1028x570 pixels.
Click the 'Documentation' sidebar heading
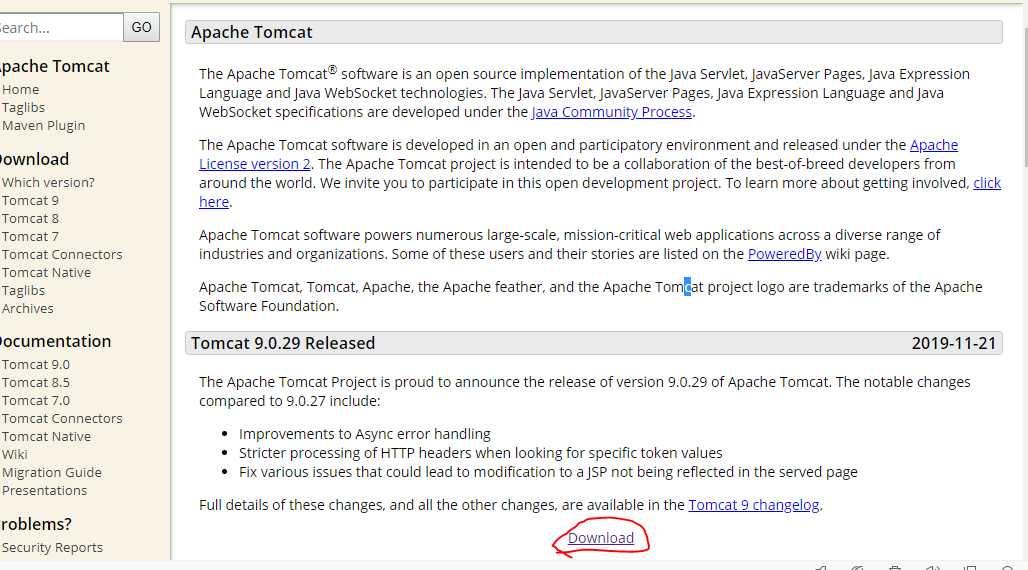55,341
